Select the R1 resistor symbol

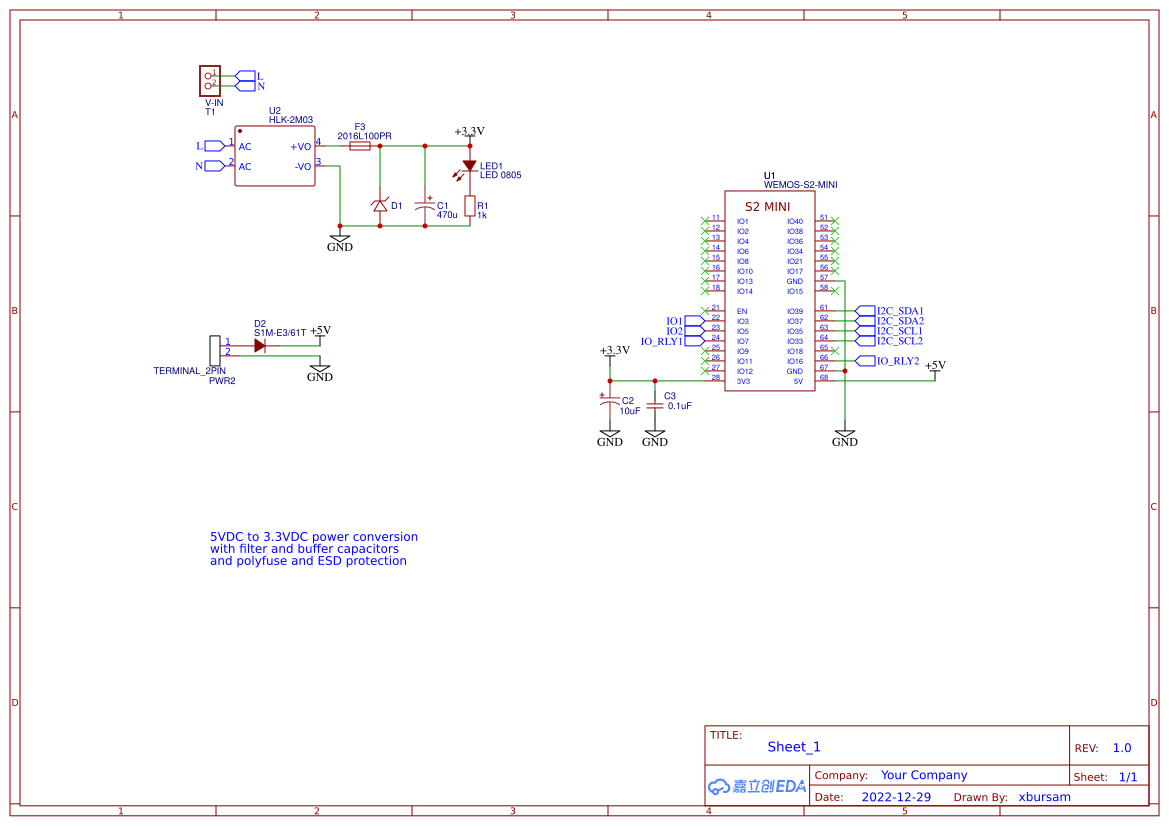tap(470, 206)
